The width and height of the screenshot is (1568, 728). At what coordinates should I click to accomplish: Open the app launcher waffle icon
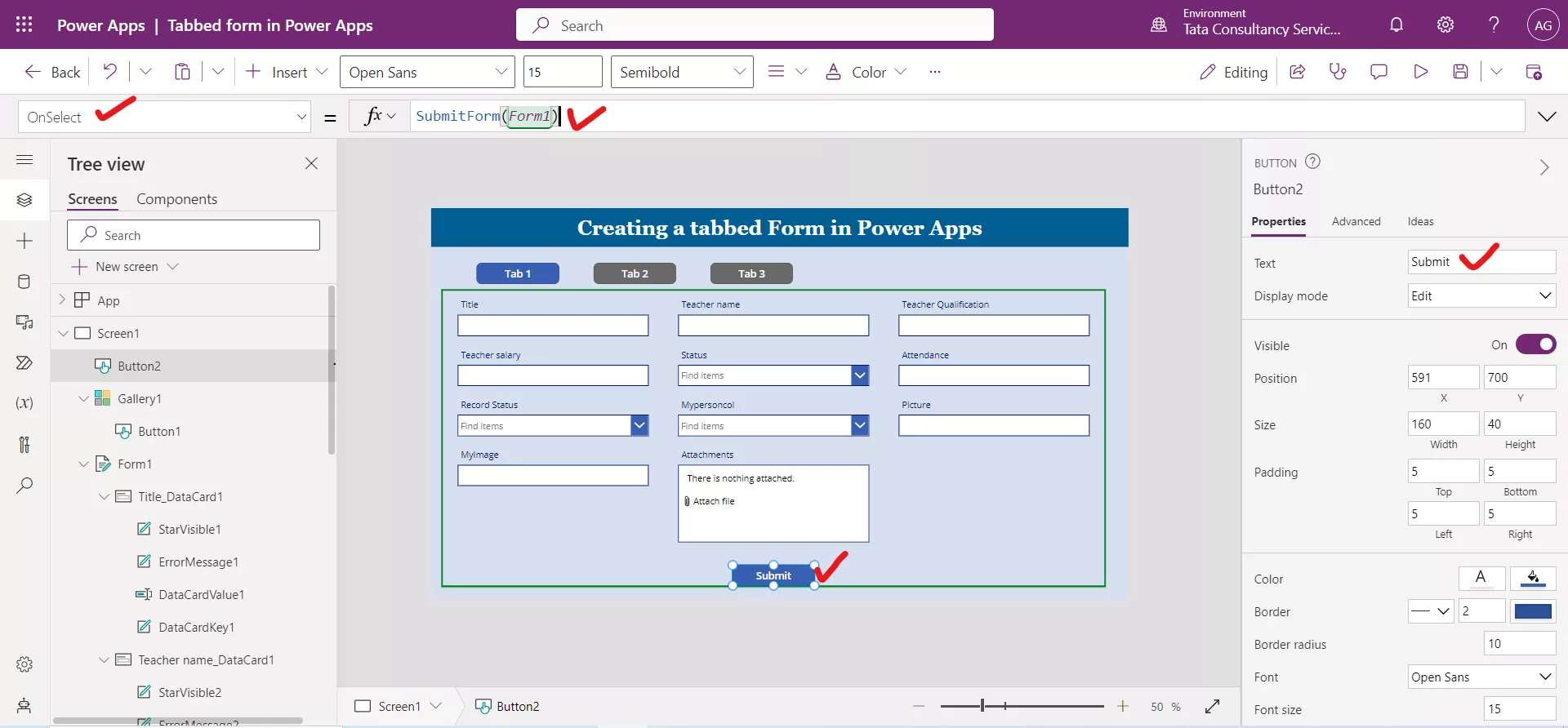pos(24,24)
